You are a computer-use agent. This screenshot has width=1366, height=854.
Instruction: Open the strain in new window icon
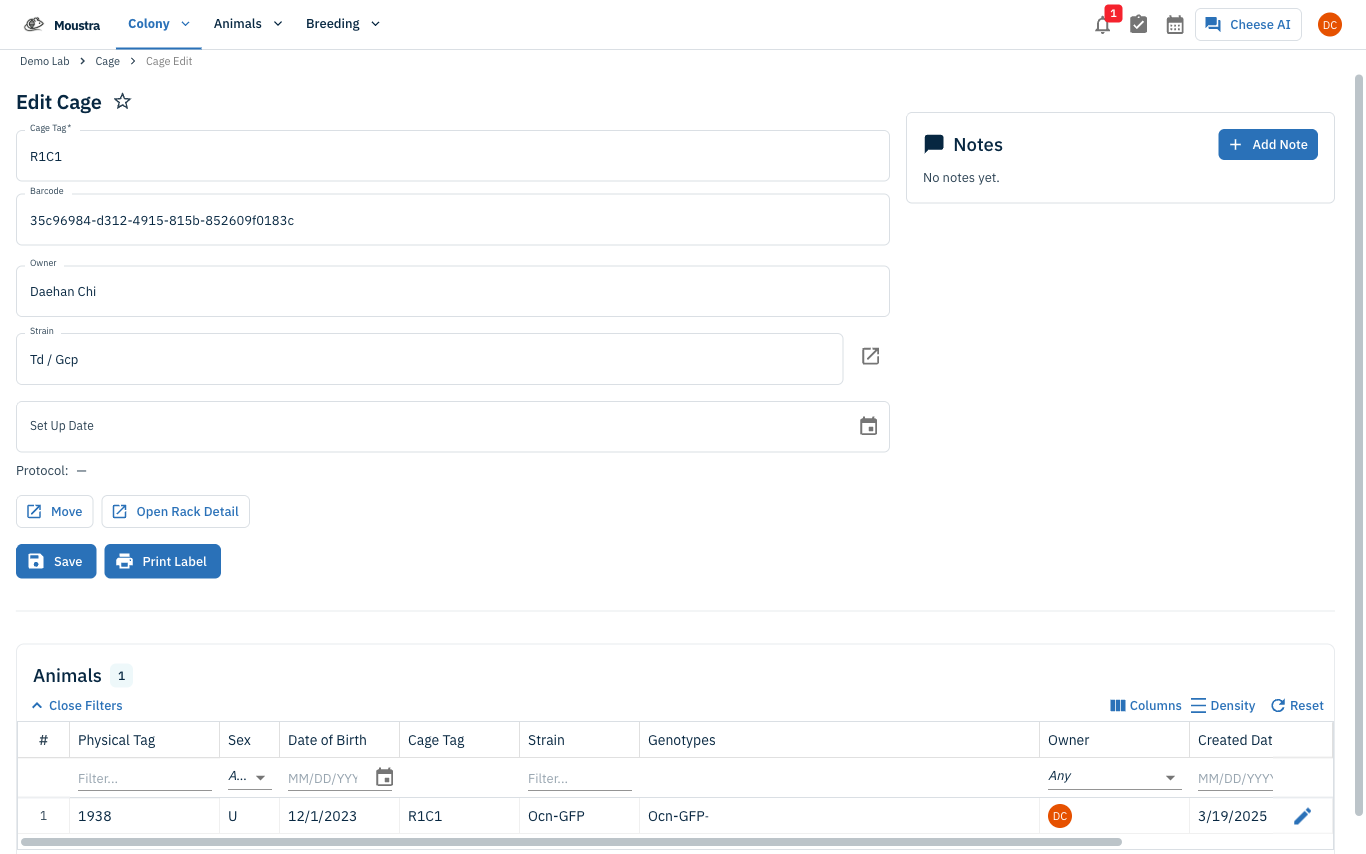tap(870, 356)
